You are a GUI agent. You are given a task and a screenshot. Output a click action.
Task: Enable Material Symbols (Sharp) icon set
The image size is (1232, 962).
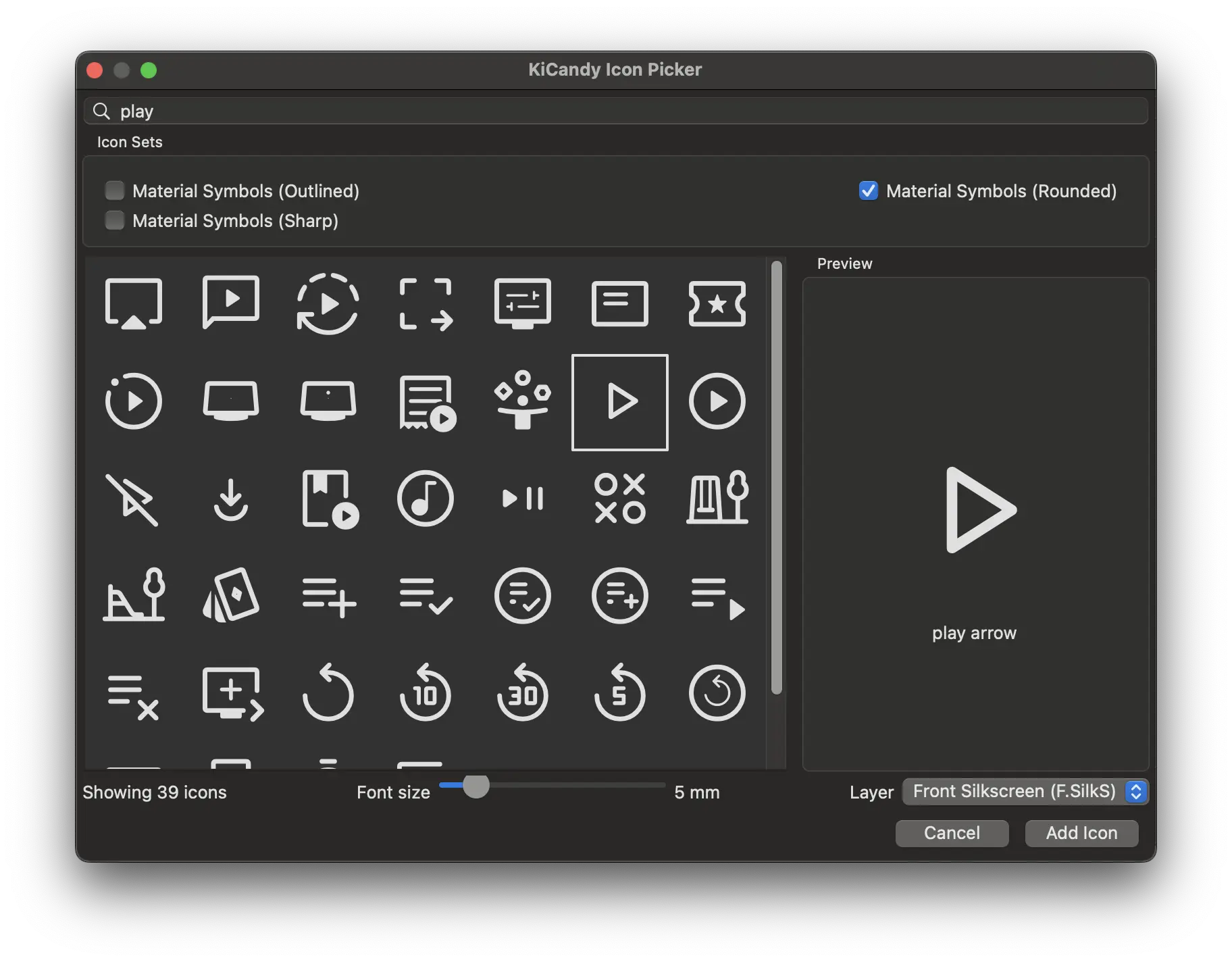click(115, 221)
